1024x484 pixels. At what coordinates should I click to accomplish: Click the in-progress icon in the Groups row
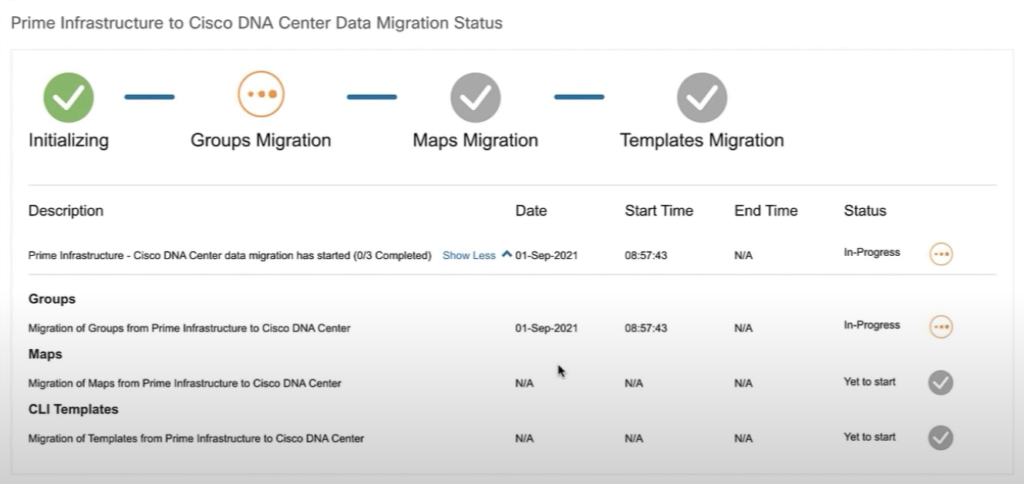[940, 327]
